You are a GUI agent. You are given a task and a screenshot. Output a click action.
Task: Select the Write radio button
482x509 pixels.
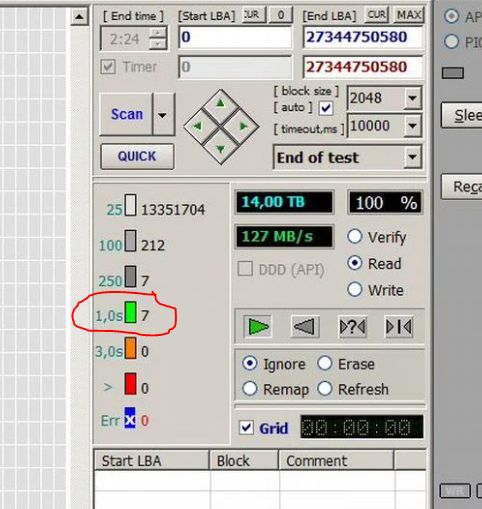click(354, 289)
